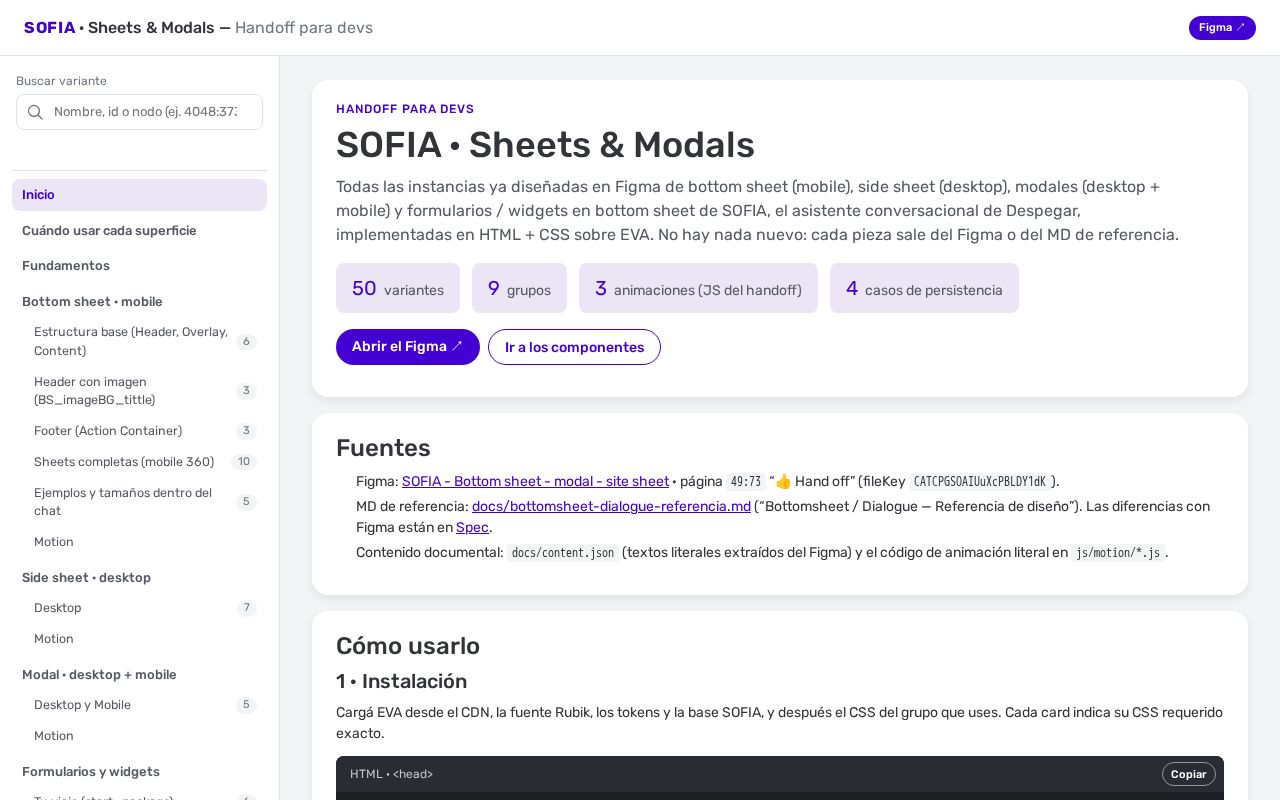
Task: Select Header con imagen (BS_imageBG_tittle)
Action: 139,391
